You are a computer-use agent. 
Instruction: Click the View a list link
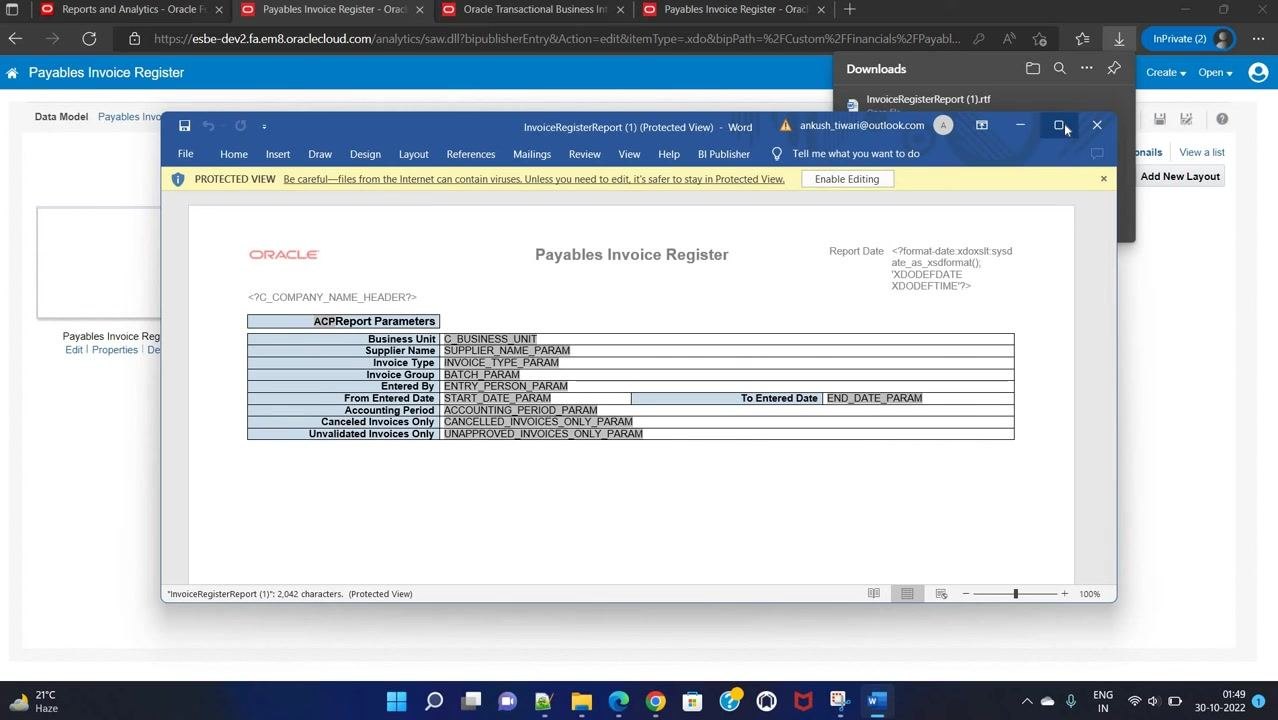pos(1202,153)
